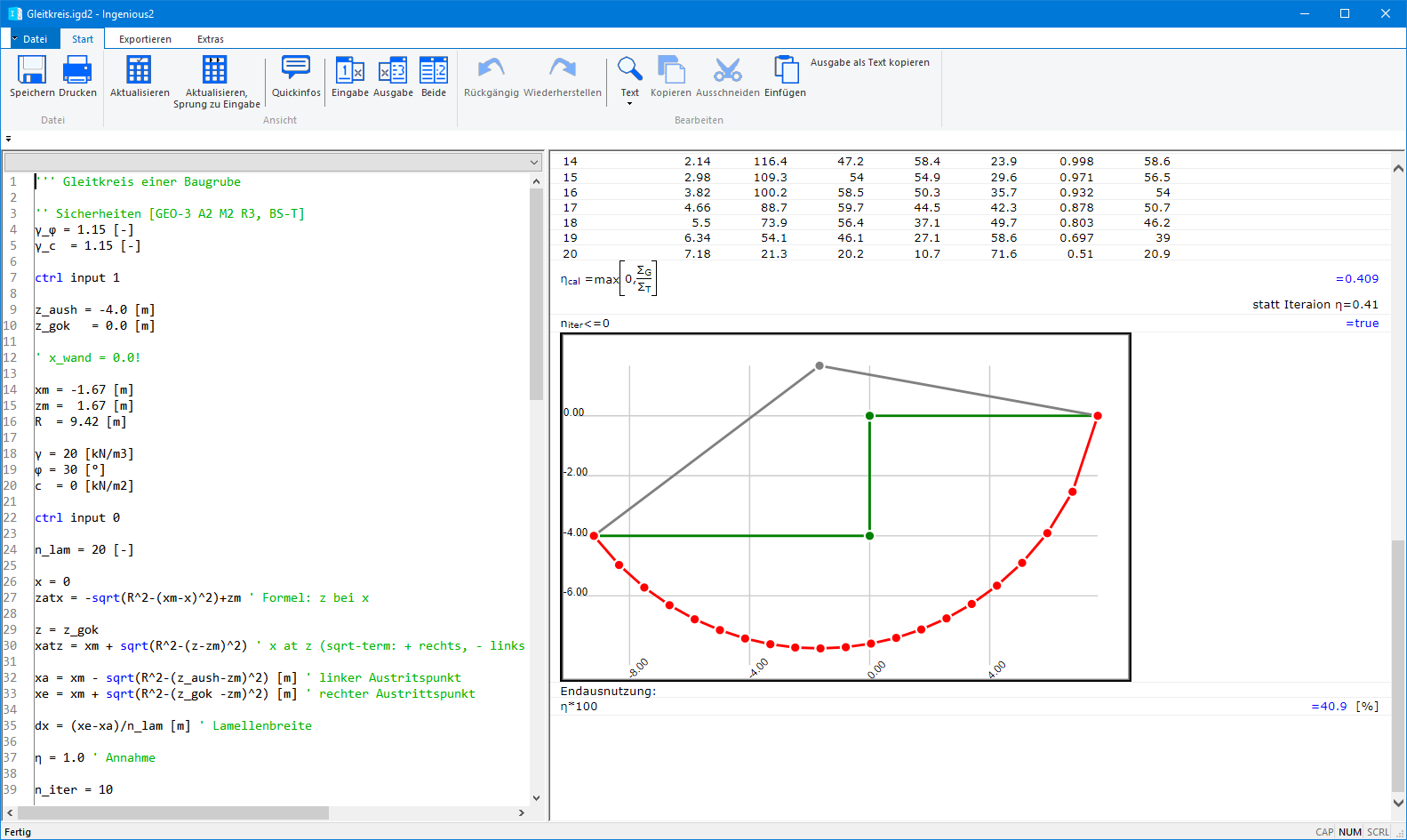Click the Speichern save icon
Viewport: 1407px width, 840px height.
[x=32, y=69]
